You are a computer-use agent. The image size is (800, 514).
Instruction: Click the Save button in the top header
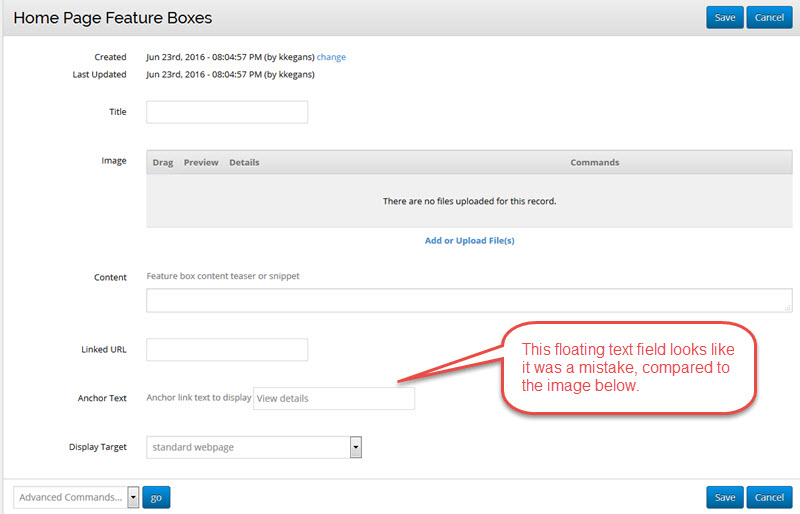tap(724, 18)
